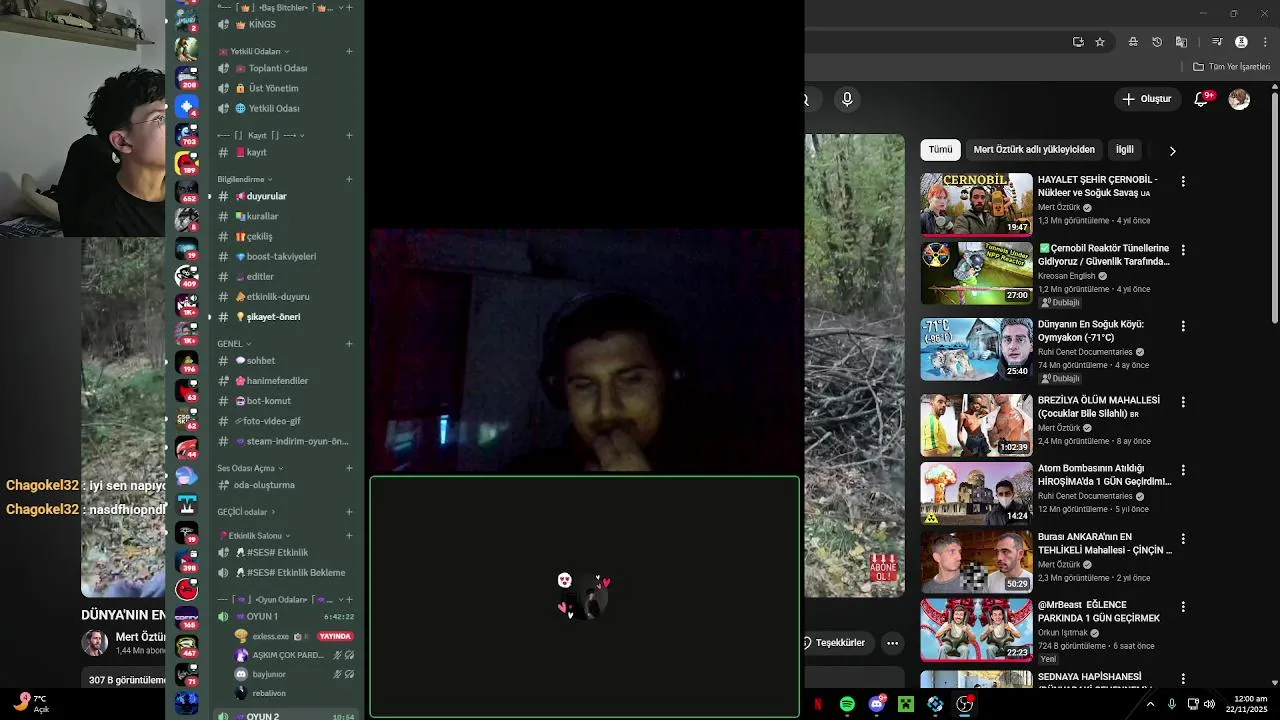Open server icon with 409 badge
Screen dimensions: 1280x720
point(186,275)
